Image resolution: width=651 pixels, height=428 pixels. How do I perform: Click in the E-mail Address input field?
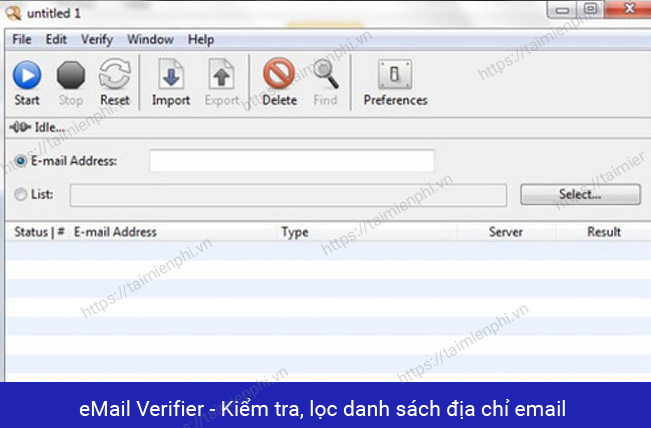tap(291, 161)
